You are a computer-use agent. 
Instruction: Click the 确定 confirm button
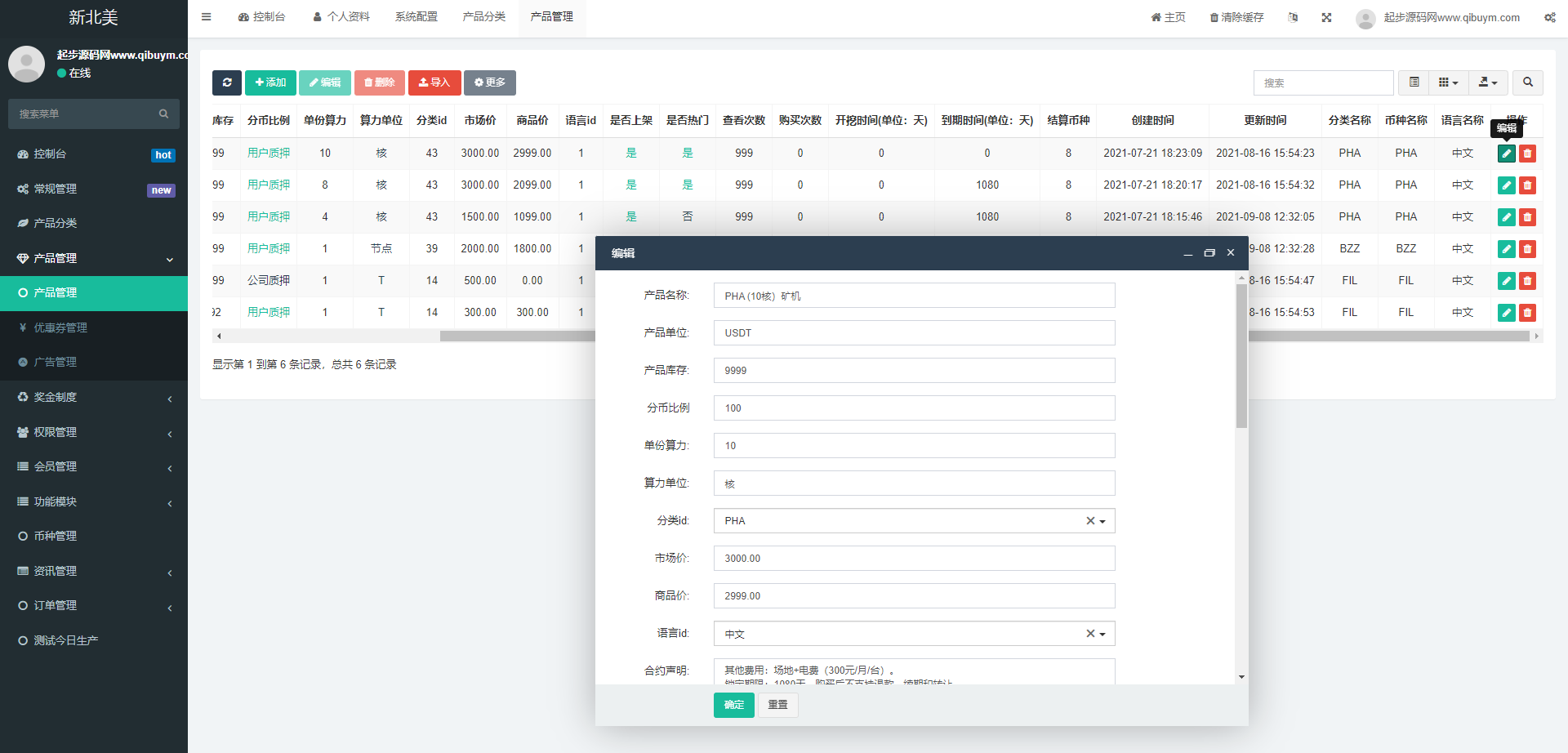(x=733, y=705)
